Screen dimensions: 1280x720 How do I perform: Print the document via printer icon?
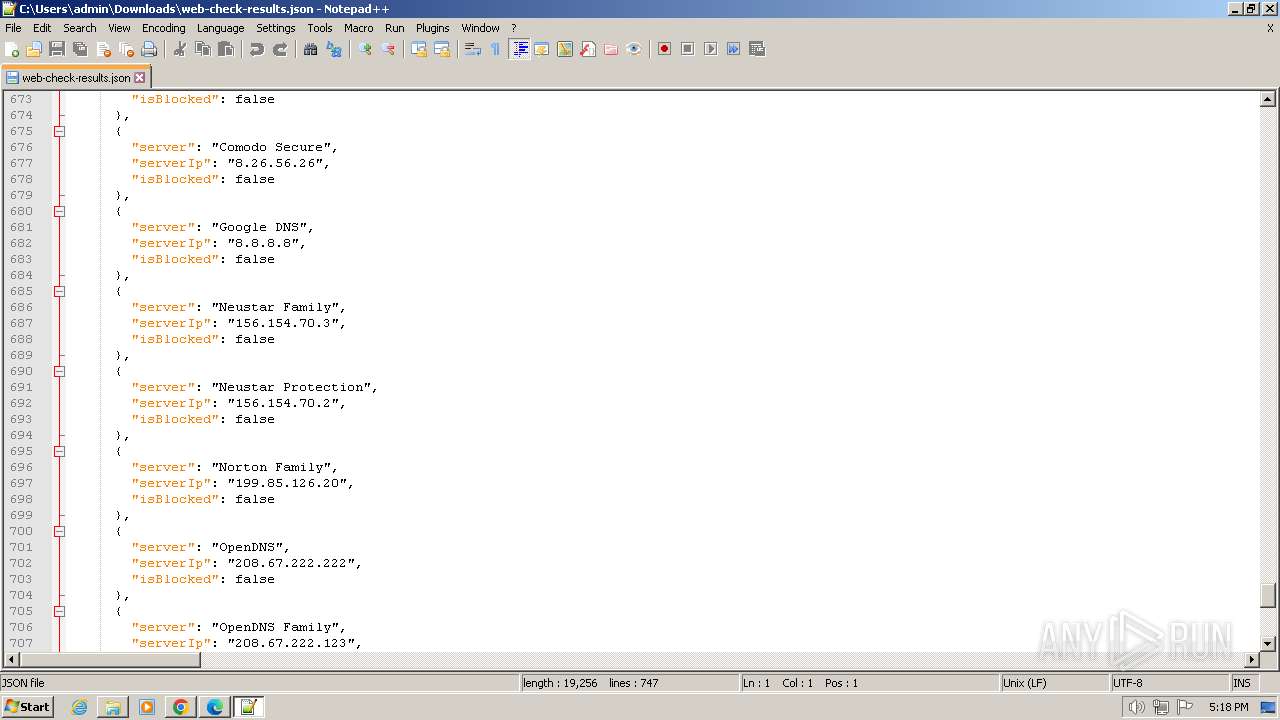click(x=149, y=49)
